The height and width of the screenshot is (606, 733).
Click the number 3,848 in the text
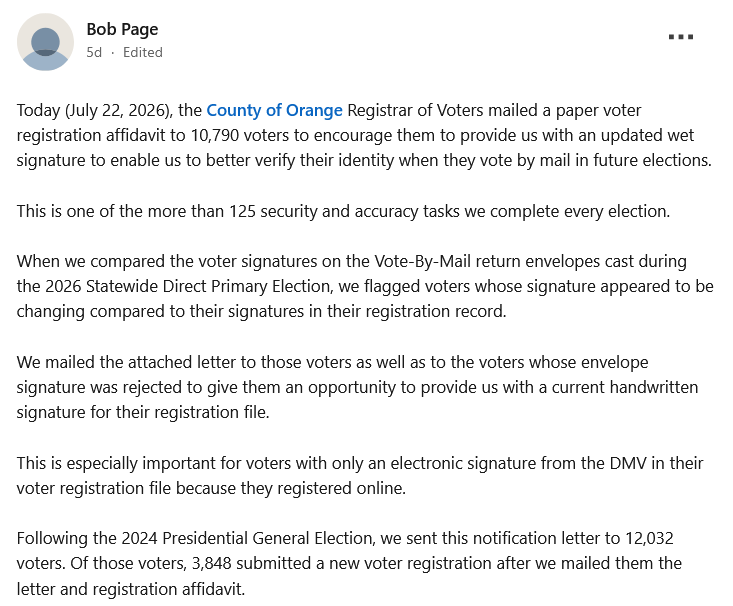pyautogui.click(x=212, y=563)
